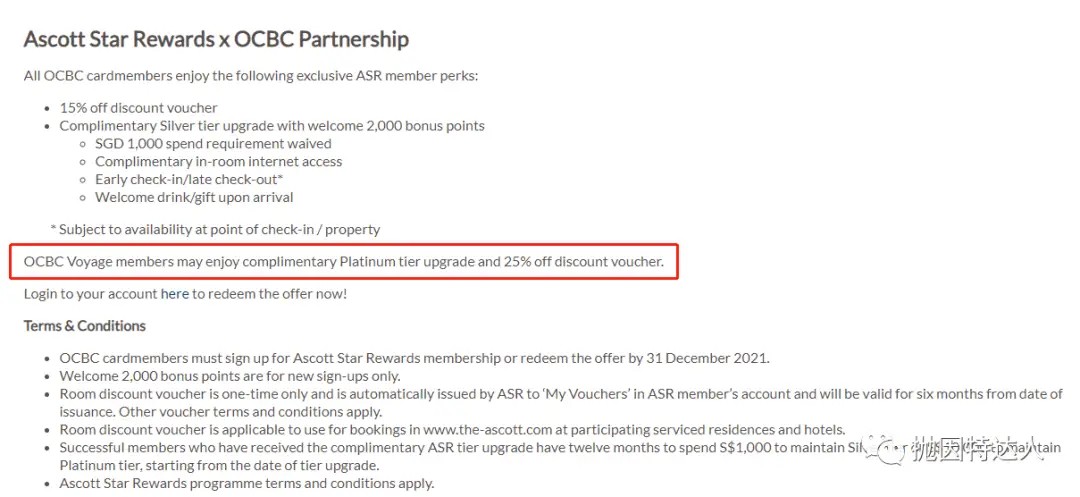The width and height of the screenshot is (1080, 497).
Task: Click the WeChat logo watermark icon
Action: click(x=886, y=450)
